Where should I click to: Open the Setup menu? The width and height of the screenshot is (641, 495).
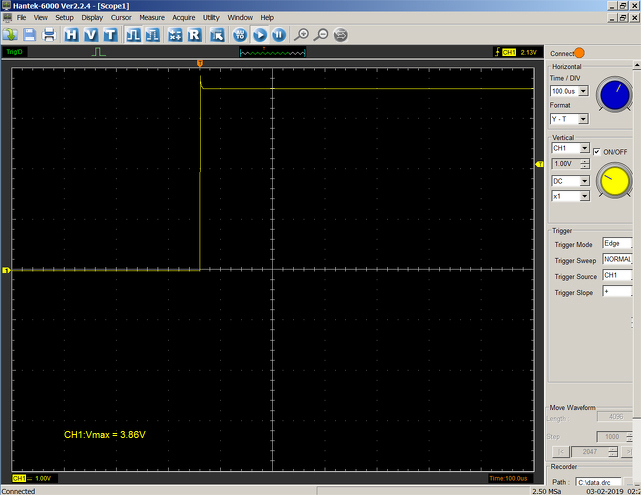coord(64,18)
